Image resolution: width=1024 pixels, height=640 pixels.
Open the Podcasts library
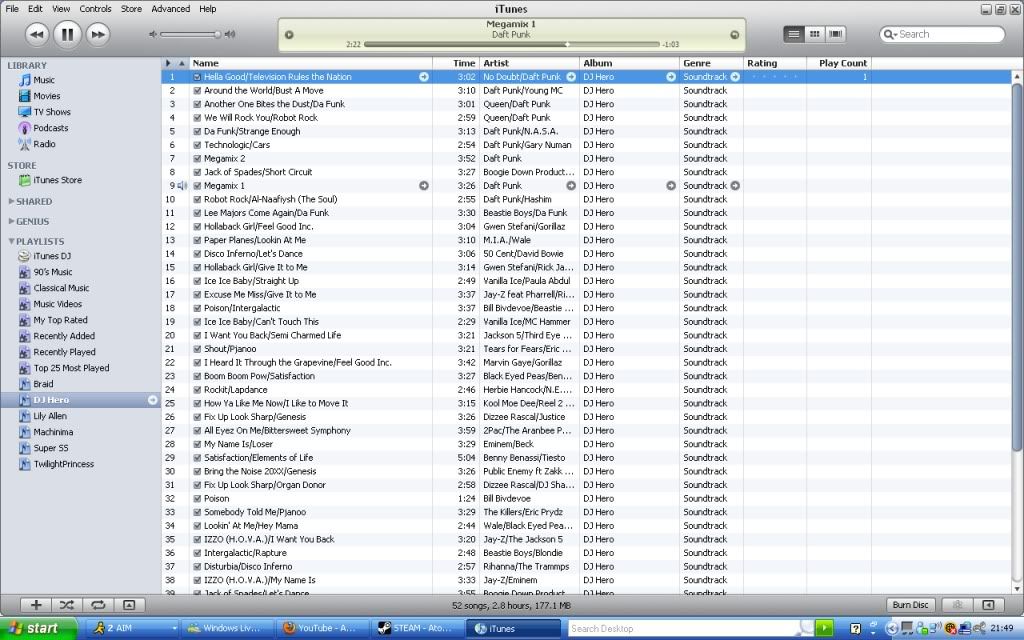point(50,128)
